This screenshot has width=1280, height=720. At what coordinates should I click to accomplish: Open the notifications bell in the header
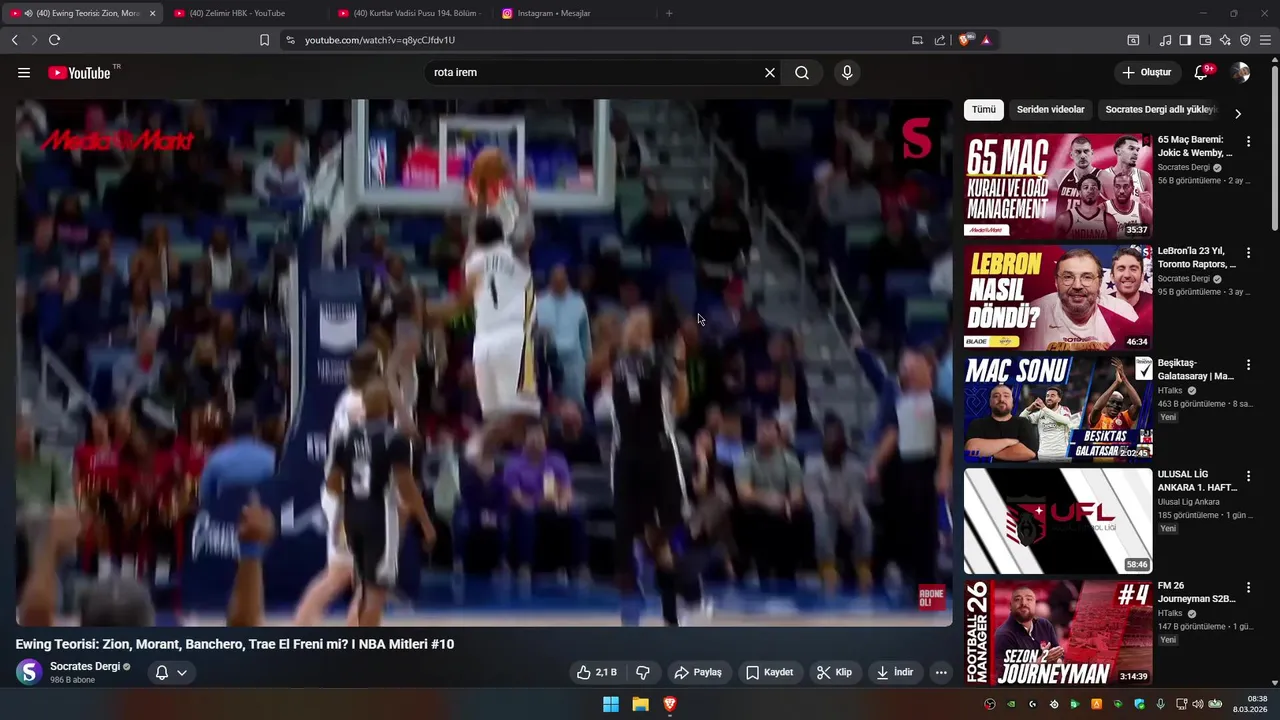1202,72
